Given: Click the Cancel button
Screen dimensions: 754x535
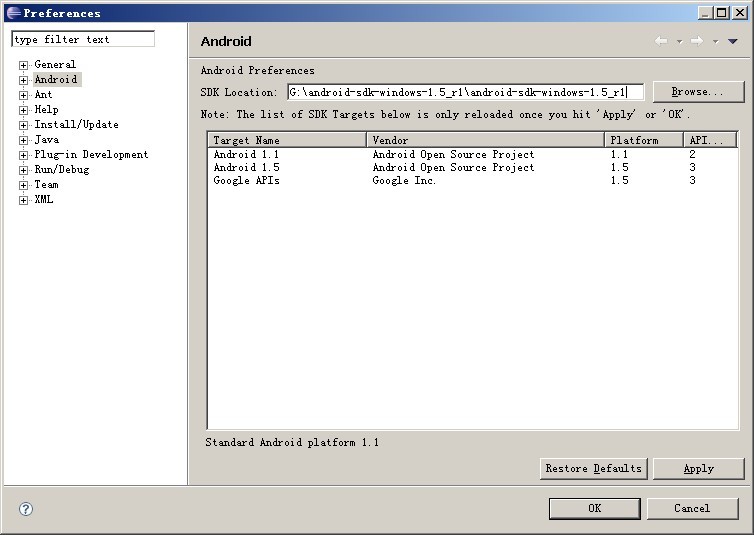Looking at the screenshot, I should click(x=692, y=509).
